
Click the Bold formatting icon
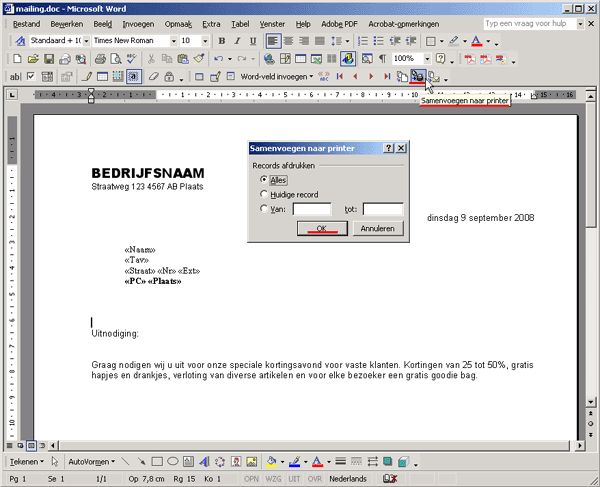tap(222, 41)
